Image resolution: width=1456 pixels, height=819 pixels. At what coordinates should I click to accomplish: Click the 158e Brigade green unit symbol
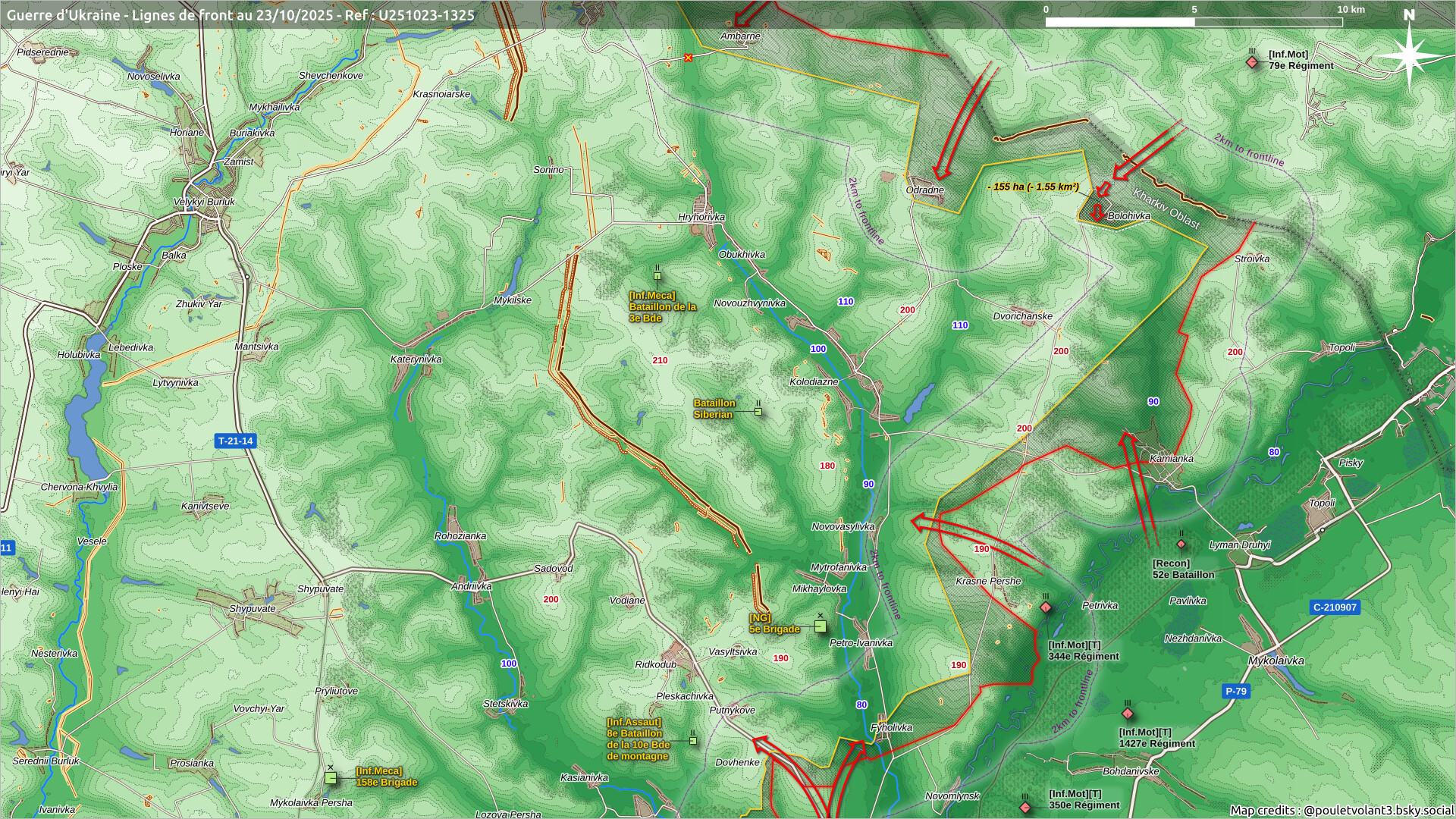[331, 777]
